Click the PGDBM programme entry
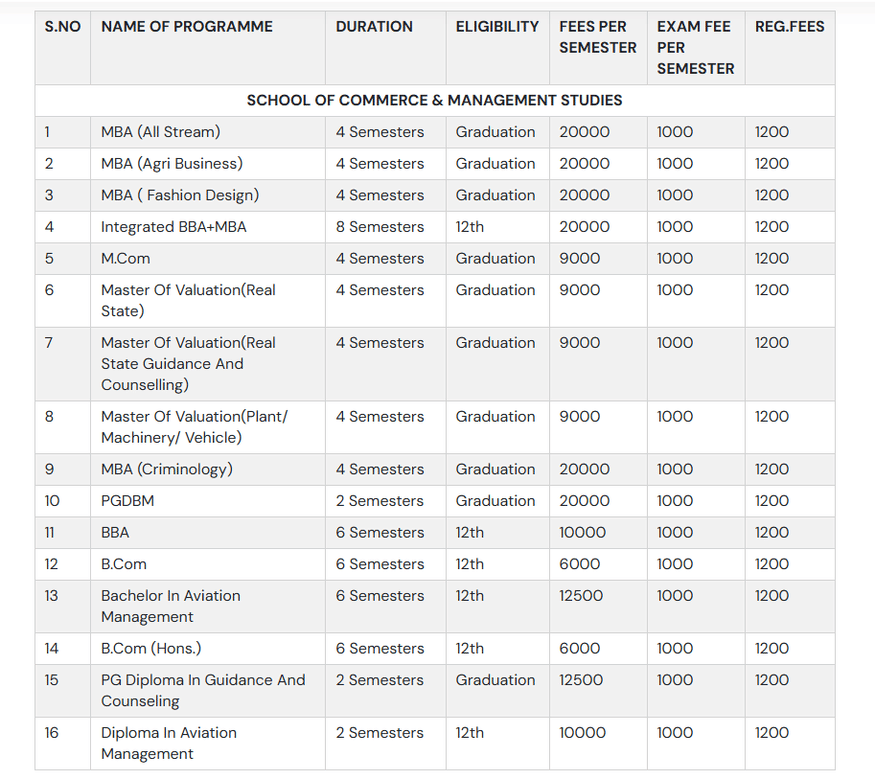The width and height of the screenshot is (875, 779). 125,501
